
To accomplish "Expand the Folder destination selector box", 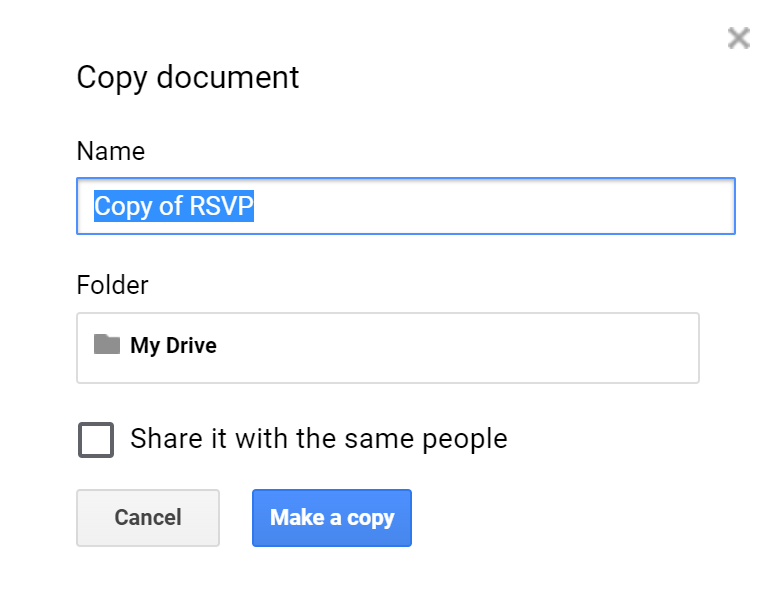I will pos(387,348).
